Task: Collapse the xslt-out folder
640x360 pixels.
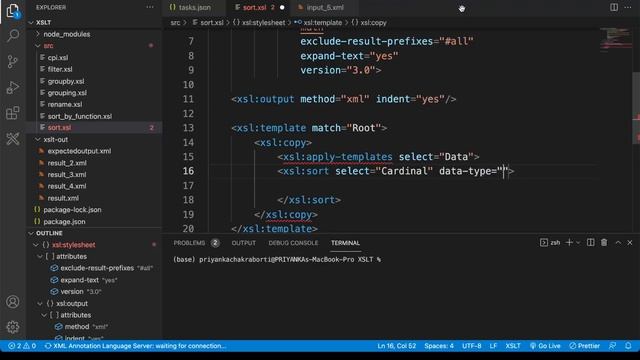Action: [94, 139]
